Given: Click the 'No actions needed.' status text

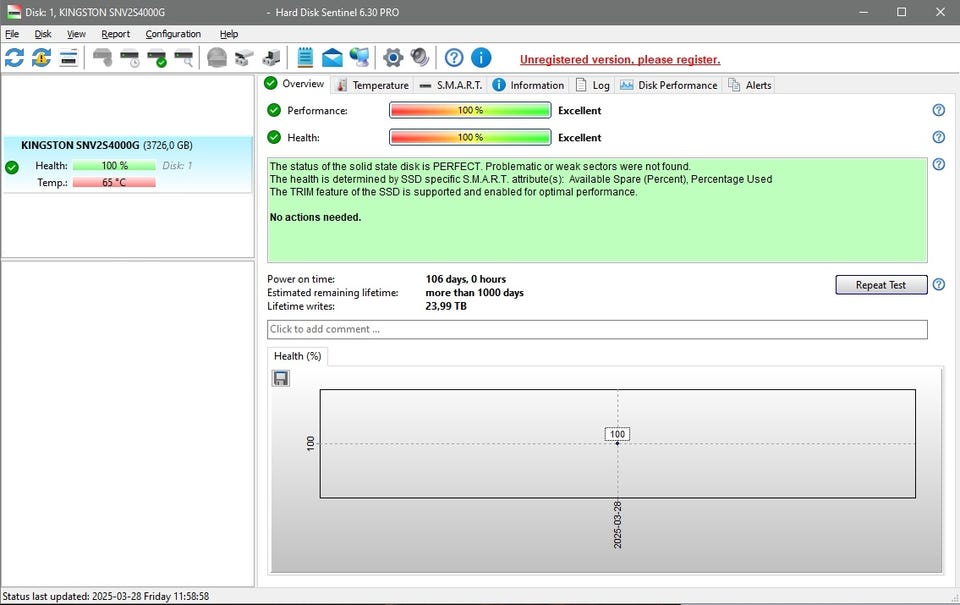Looking at the screenshot, I should tap(315, 217).
